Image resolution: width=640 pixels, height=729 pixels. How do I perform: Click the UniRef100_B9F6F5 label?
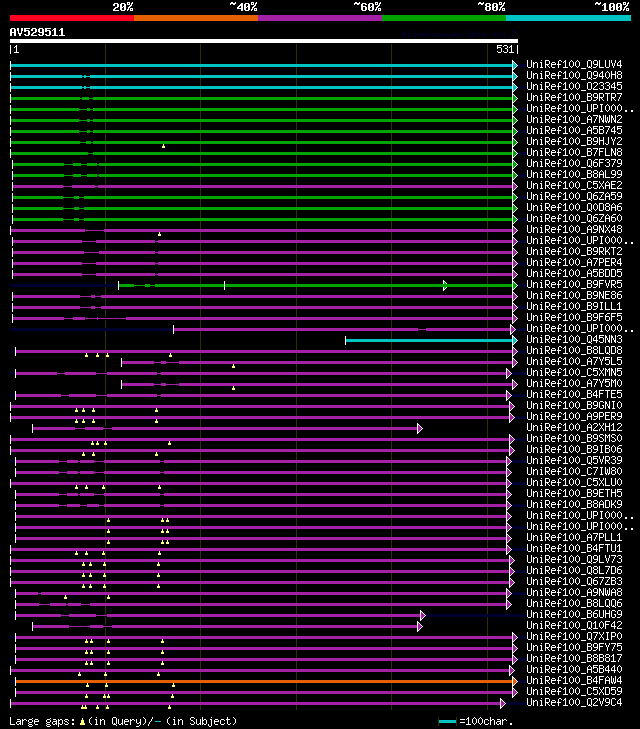[574, 318]
